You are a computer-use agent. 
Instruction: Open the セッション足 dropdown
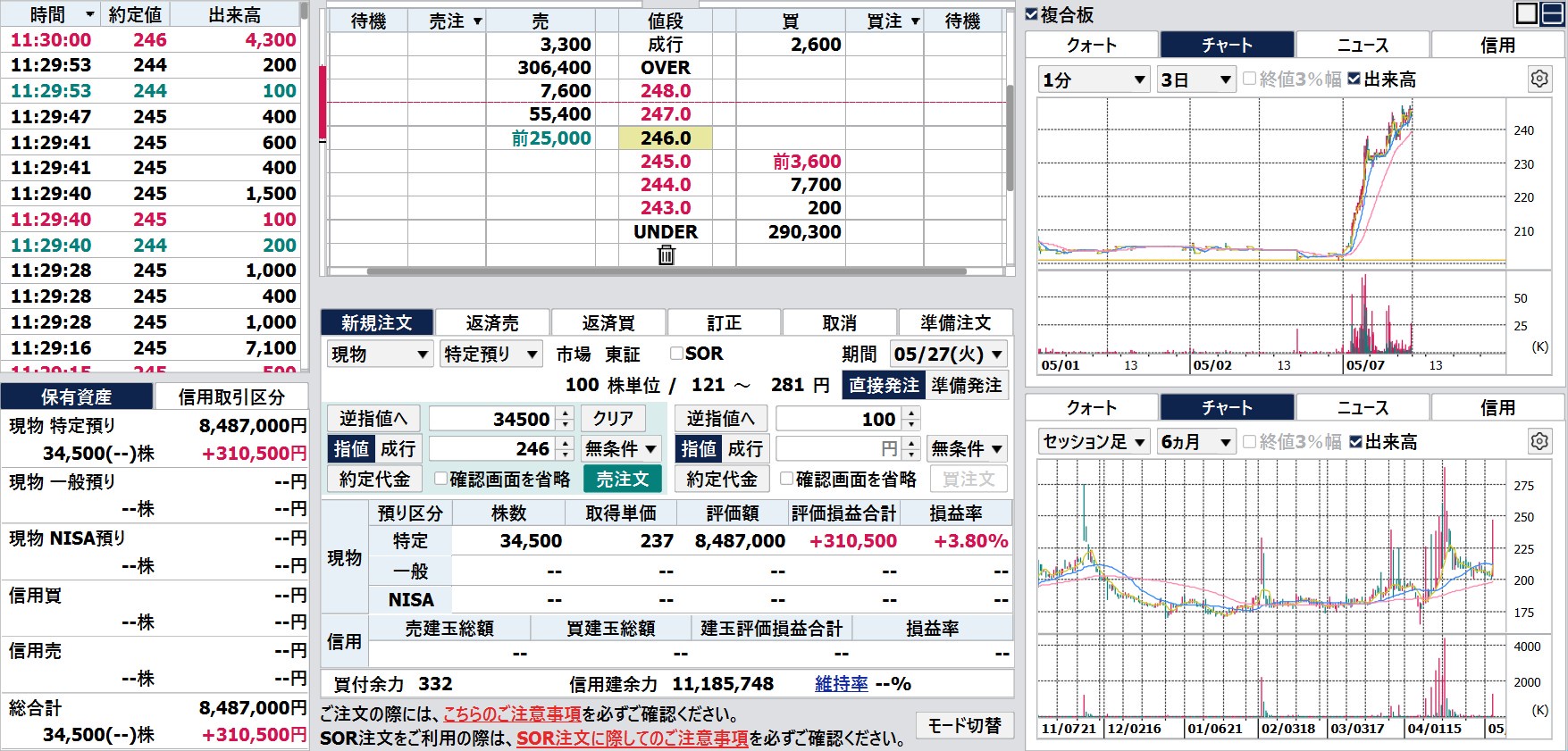[1094, 442]
